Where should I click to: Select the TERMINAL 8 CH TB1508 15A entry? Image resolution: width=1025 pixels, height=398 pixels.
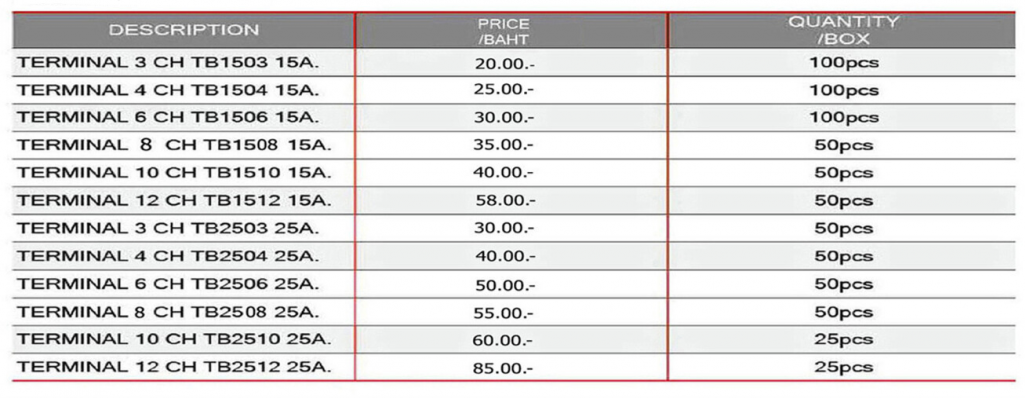tap(174, 145)
